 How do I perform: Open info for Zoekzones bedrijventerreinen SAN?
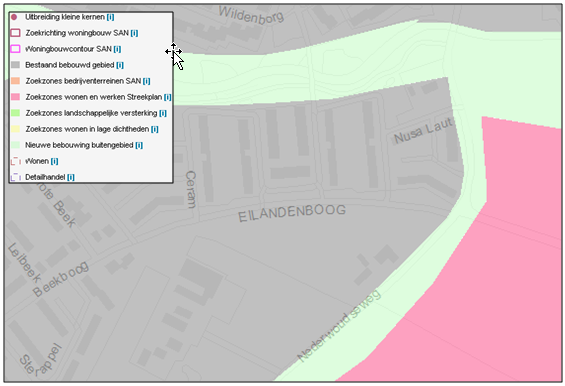[146, 81]
